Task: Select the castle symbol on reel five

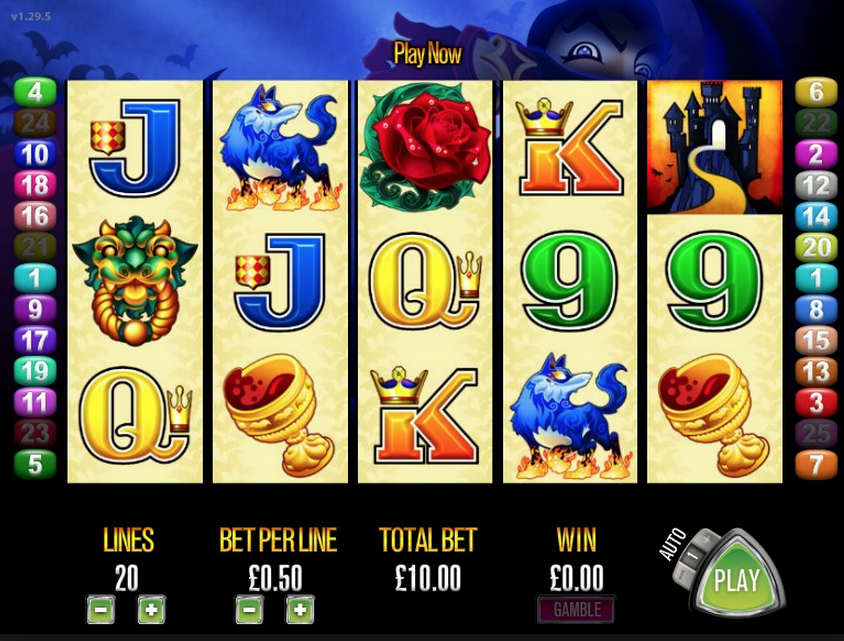Action: [x=714, y=147]
